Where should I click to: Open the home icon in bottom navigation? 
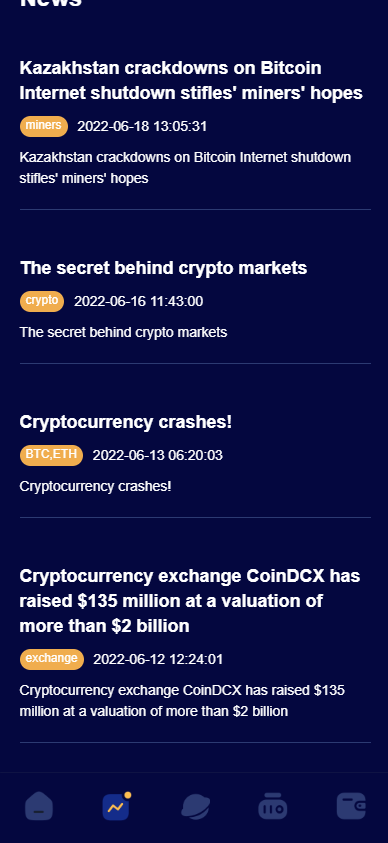click(39, 806)
